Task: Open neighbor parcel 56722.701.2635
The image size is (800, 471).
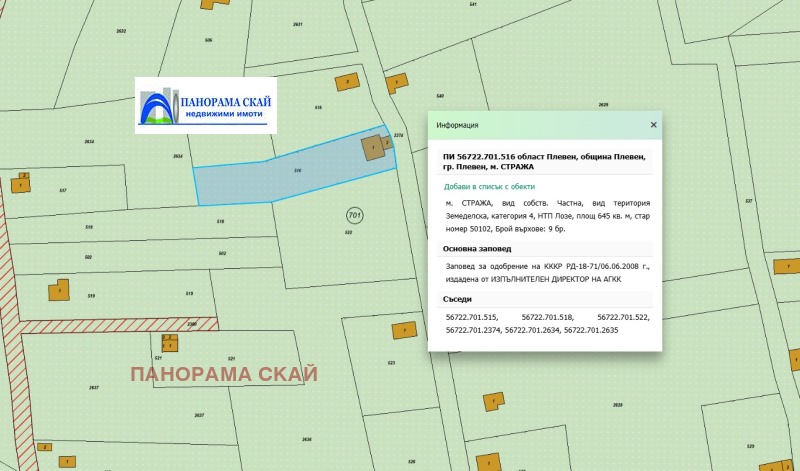Action: coord(591,329)
